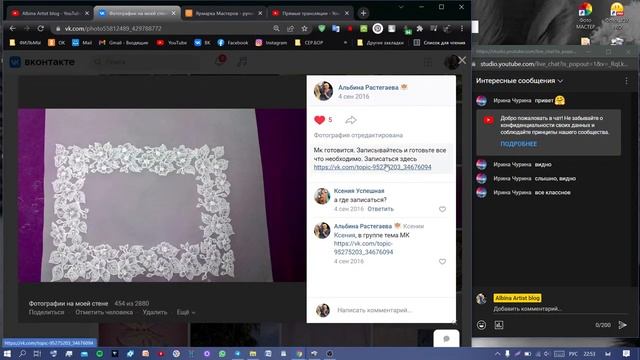Like the photo with the red heart
The height and width of the screenshot is (360, 640).
pyautogui.click(x=320, y=120)
